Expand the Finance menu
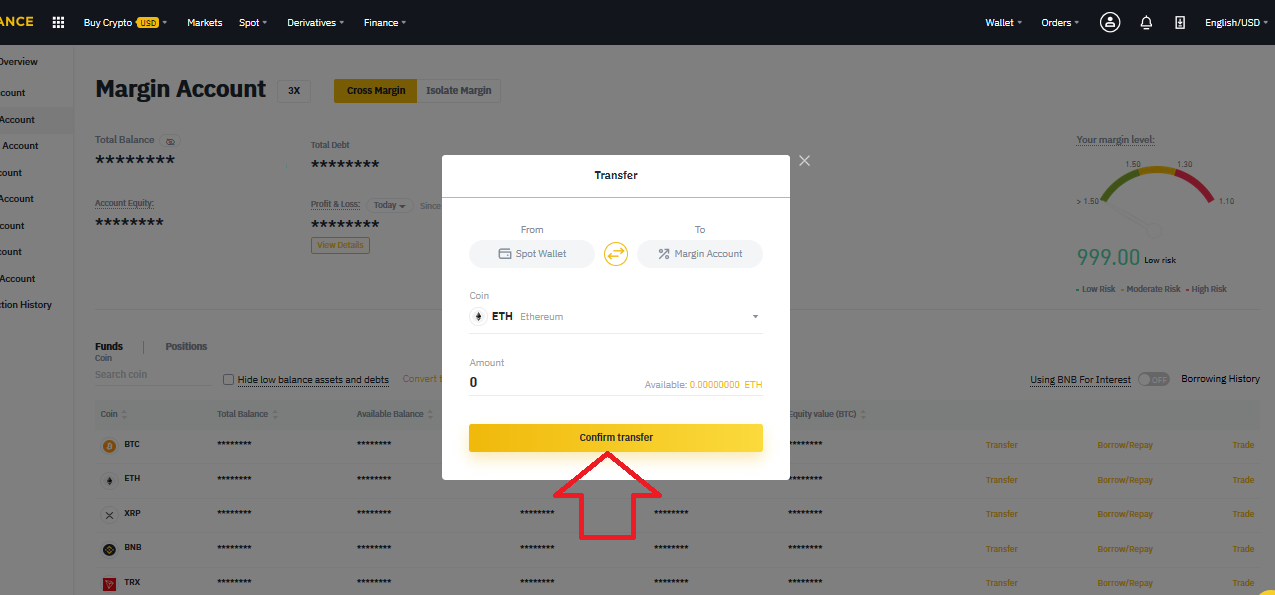Viewport: 1275px width, 595px height. 385,22
